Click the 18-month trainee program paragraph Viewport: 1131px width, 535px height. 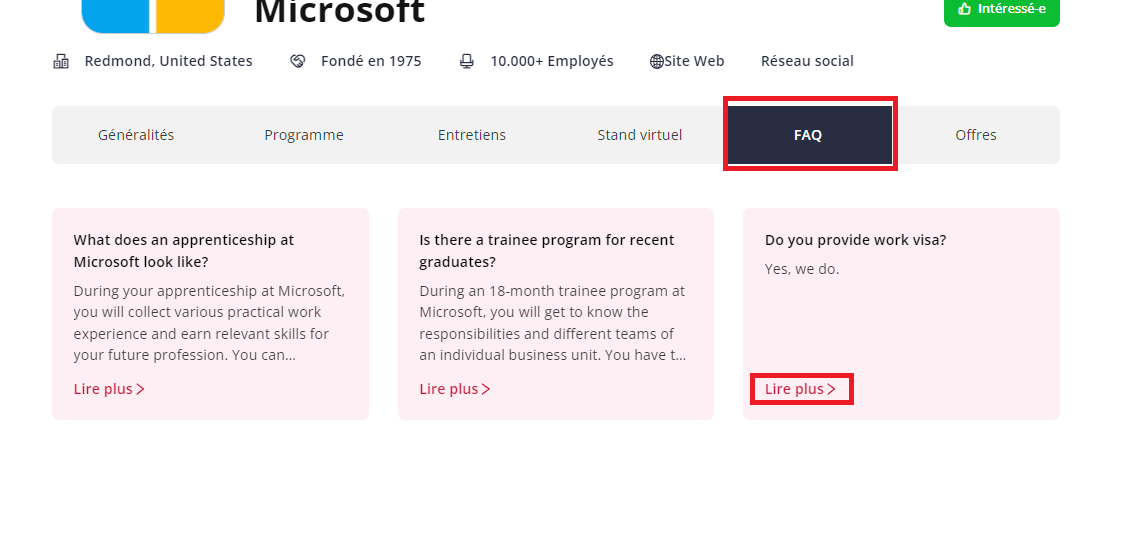coord(553,323)
